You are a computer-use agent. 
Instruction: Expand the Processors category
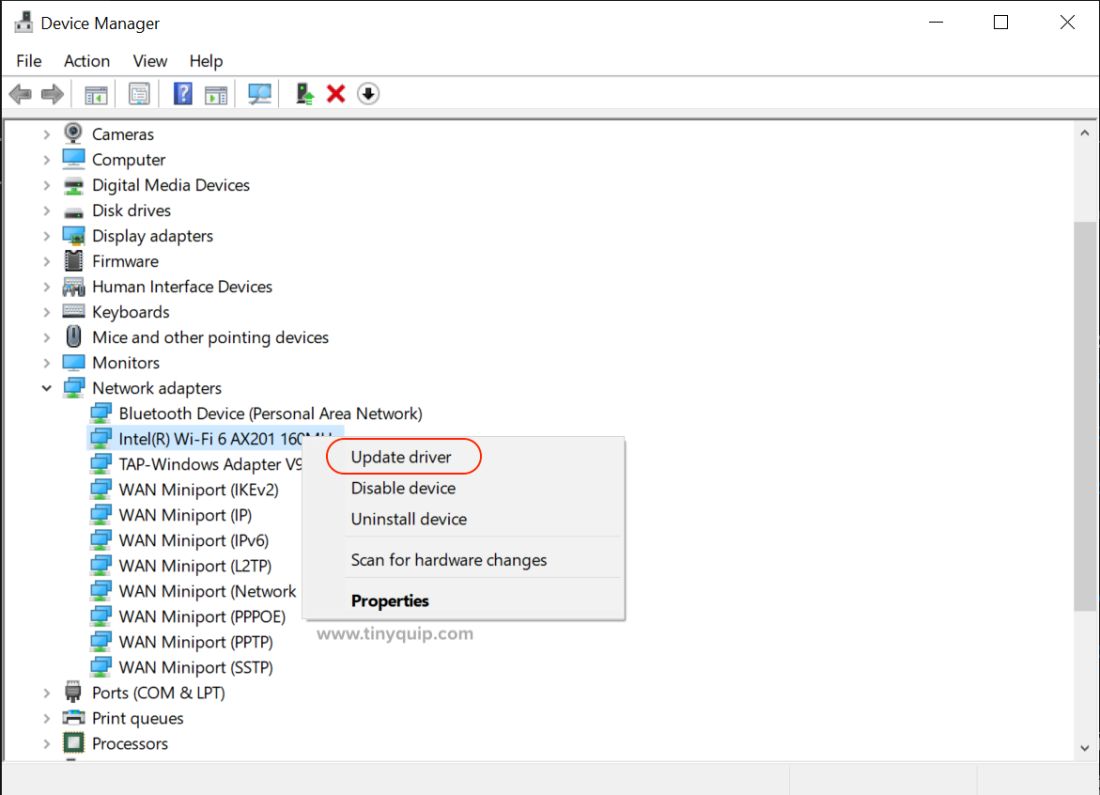pyautogui.click(x=46, y=743)
